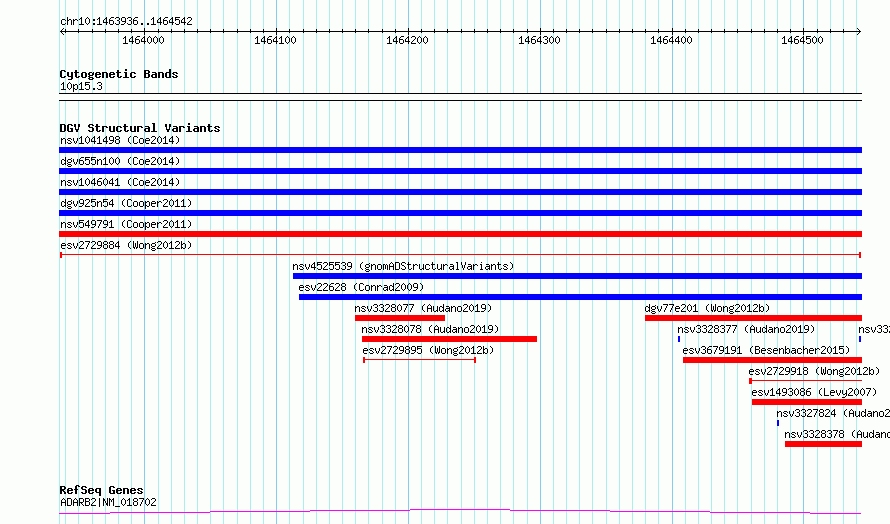Open esv2729918 (Wong2012b) variant label
This screenshot has height=524, width=890.
(x=814, y=371)
